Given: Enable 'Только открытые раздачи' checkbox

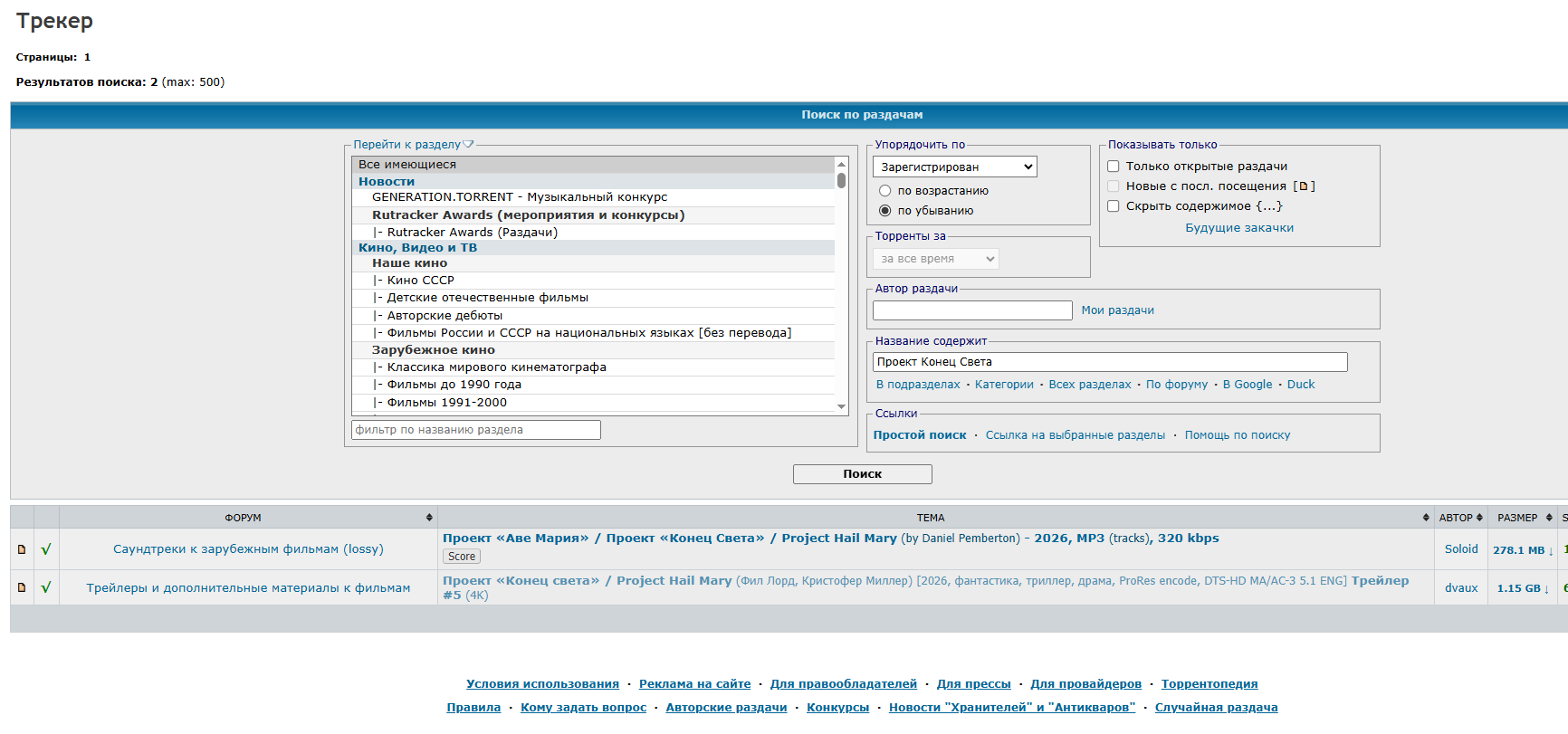Looking at the screenshot, I should point(1114,167).
